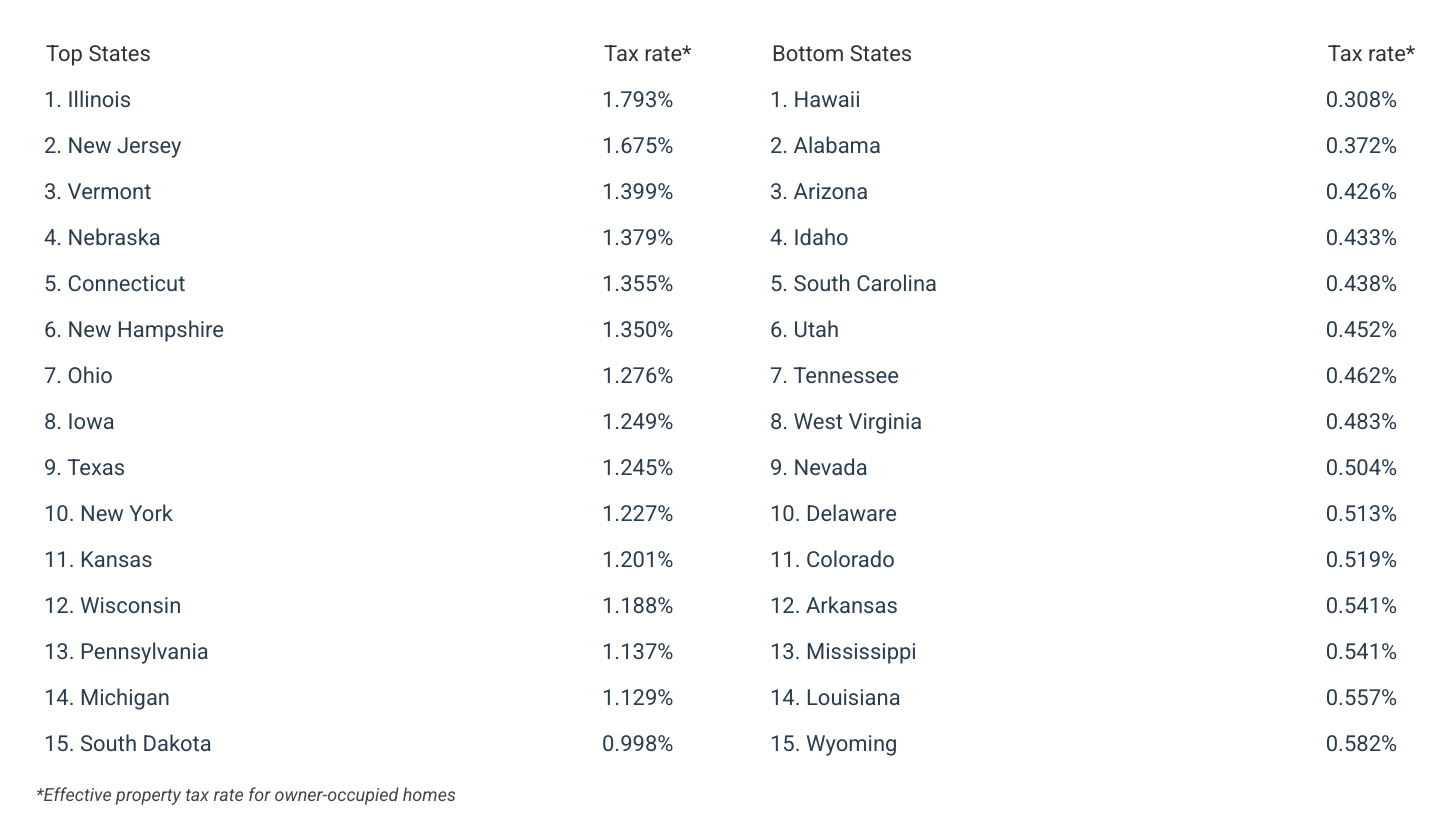Select the 0.372% tax rate for Alabama

[x=1361, y=146]
